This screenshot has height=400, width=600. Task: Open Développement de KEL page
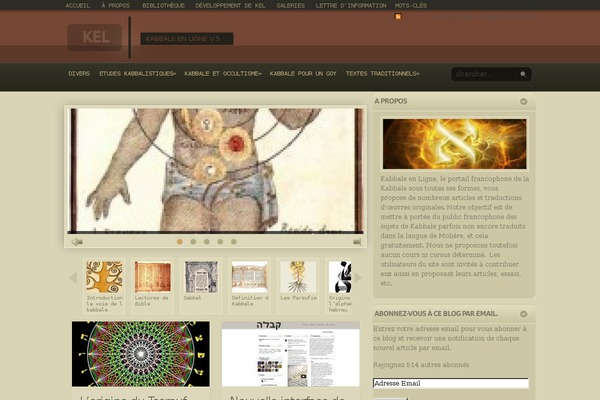[x=230, y=5]
